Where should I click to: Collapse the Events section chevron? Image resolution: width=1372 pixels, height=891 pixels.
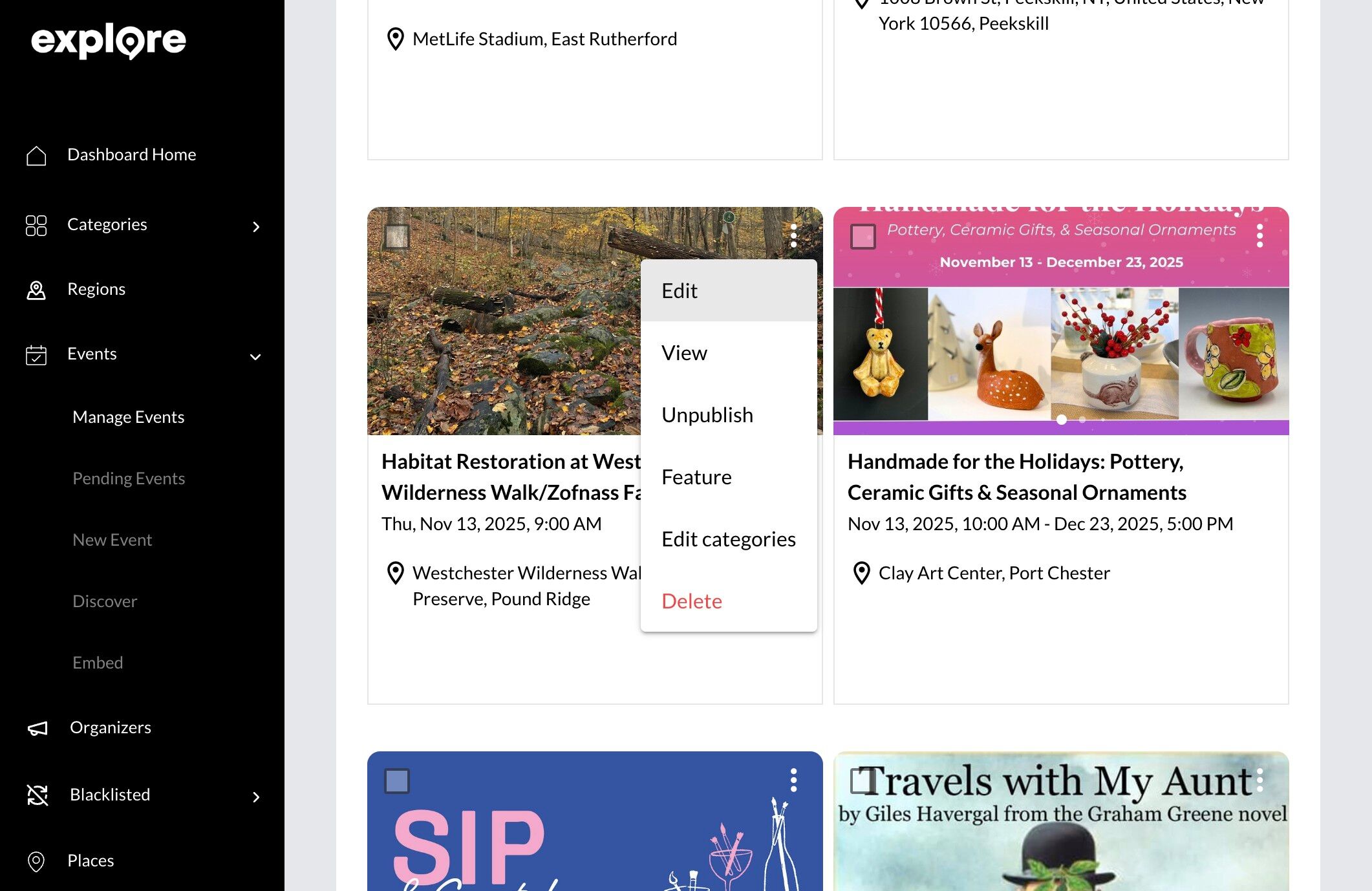point(255,356)
